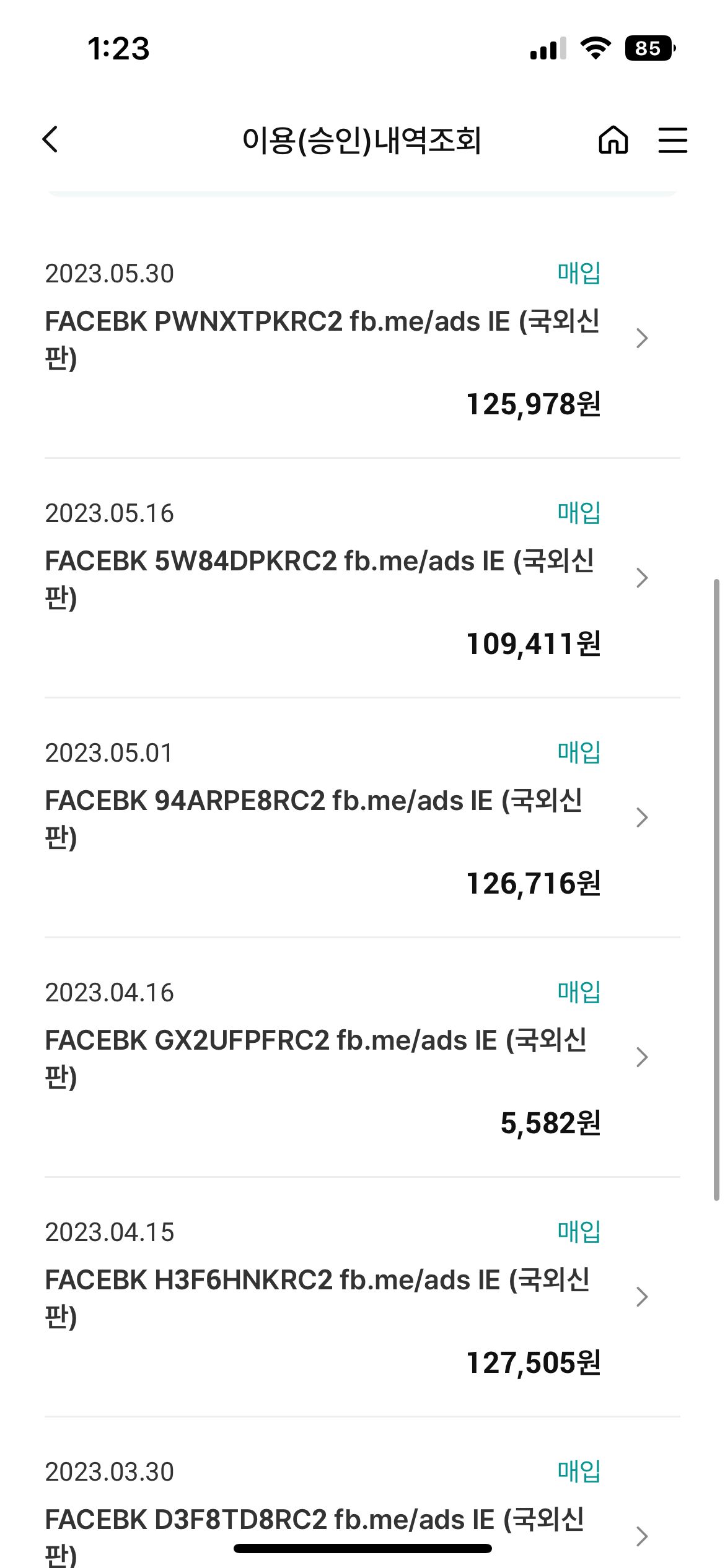Open the hamburger menu icon
This screenshot has height=1568, width=725.
(x=672, y=139)
